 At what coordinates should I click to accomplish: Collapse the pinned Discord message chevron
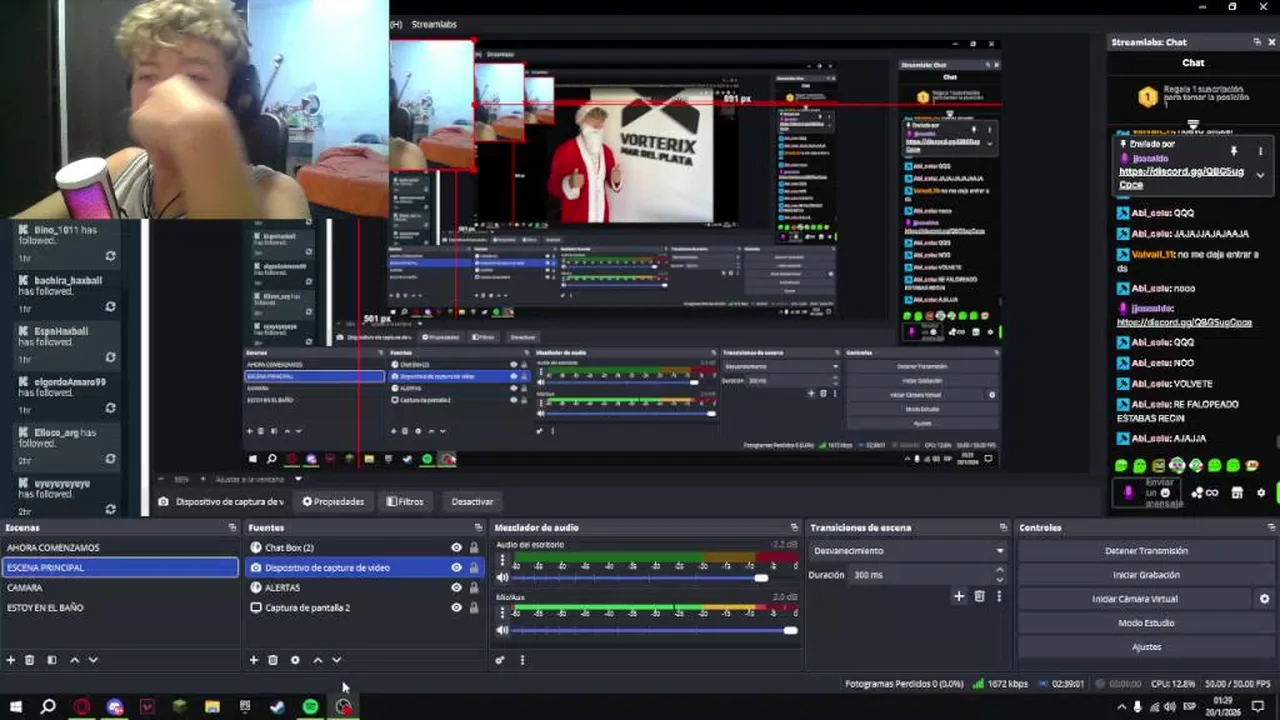point(1260,175)
